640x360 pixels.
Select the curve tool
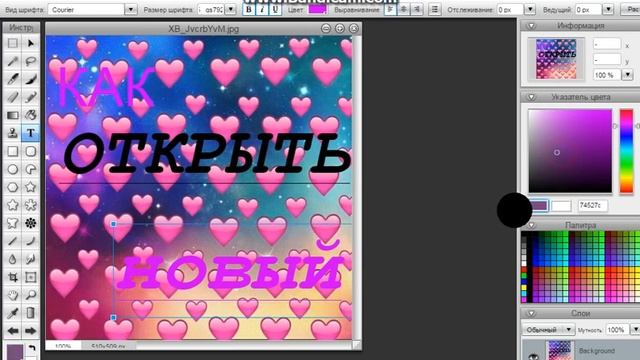[x=31, y=241]
